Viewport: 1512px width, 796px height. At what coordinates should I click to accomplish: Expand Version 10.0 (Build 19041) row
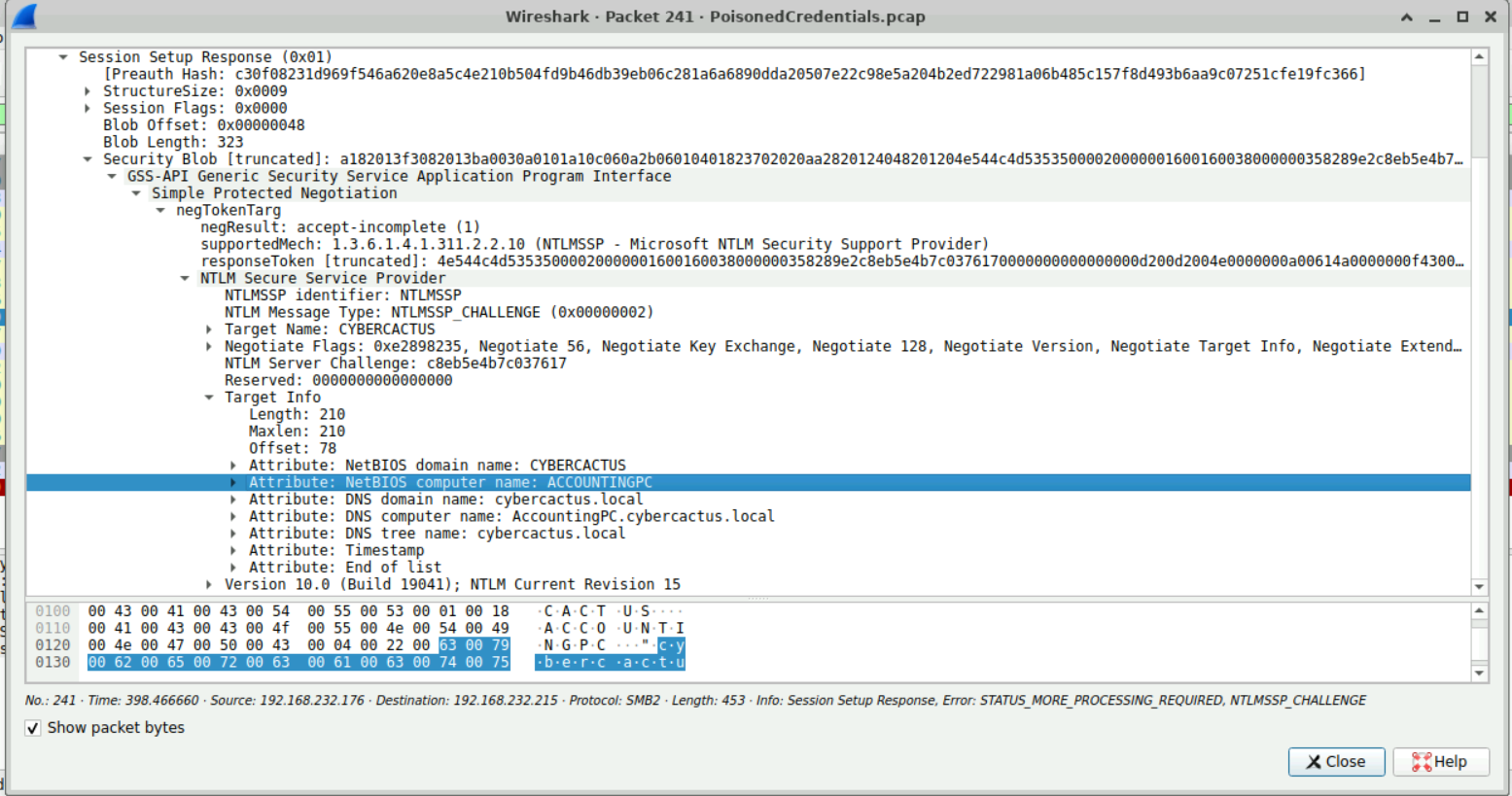(x=209, y=584)
